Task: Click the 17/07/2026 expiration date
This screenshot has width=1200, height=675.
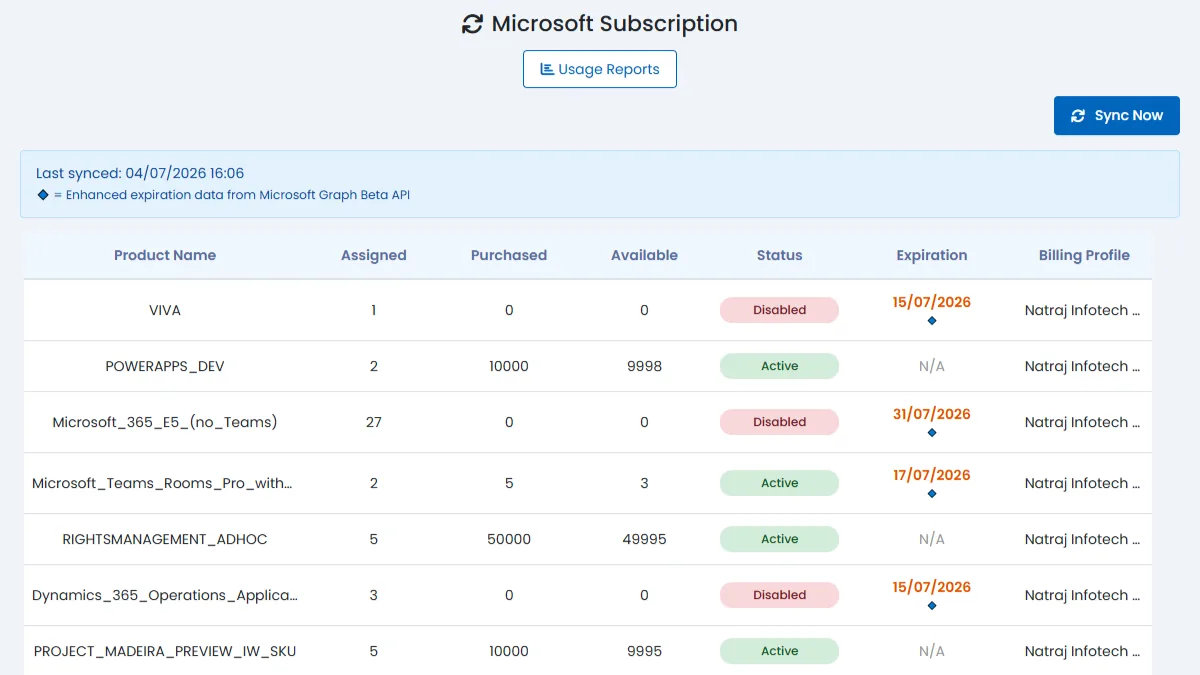Action: pos(932,475)
